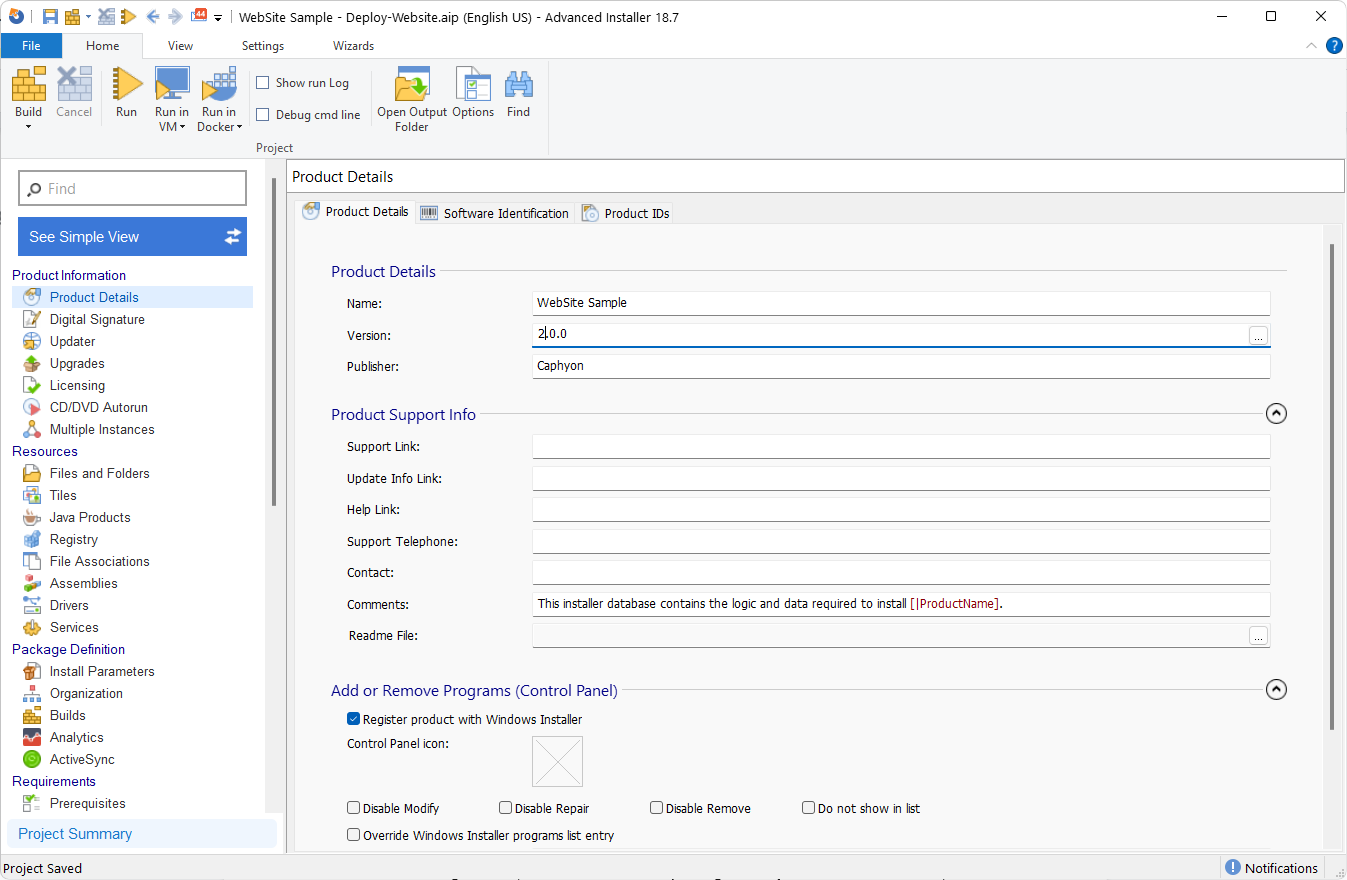
Task: Click the Run in Docker ribbon icon
Action: click(219, 84)
